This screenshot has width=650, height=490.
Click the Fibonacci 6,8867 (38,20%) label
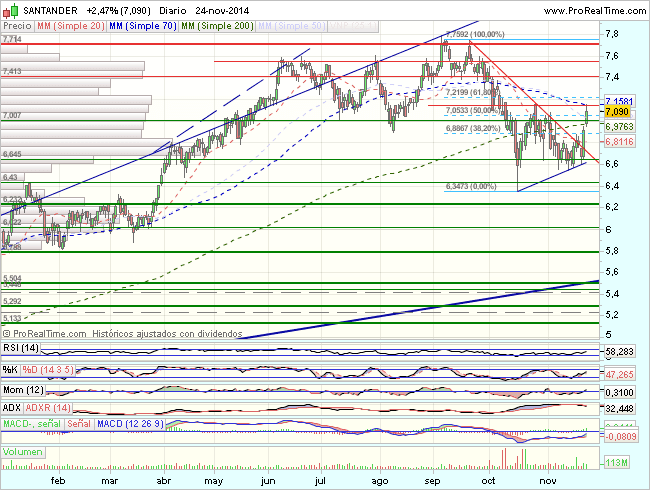pyautogui.click(x=473, y=129)
